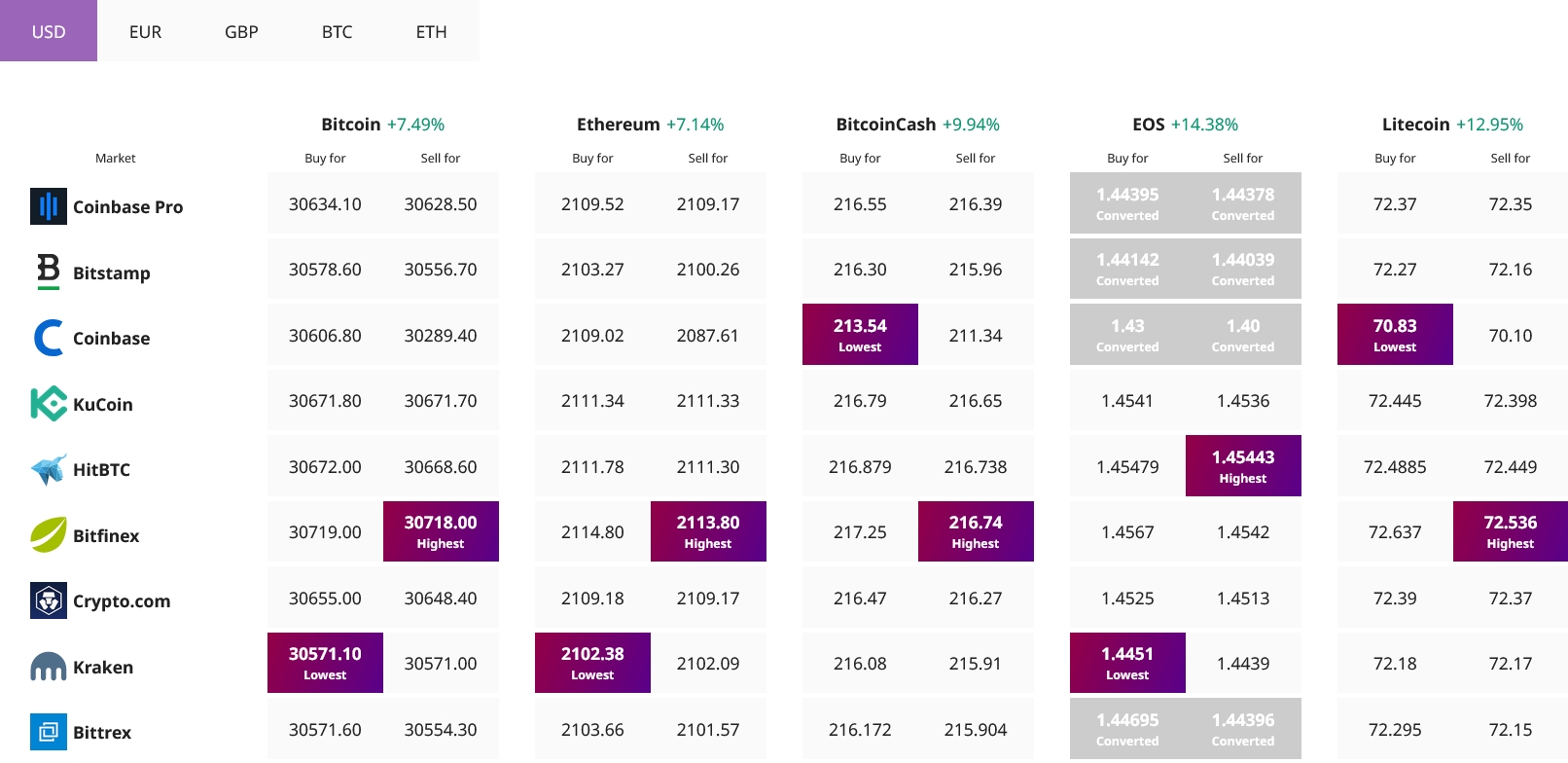1568x763 pixels.
Task: Click Bittrex BitcoinCash sell price 215.904
Action: tap(976, 730)
